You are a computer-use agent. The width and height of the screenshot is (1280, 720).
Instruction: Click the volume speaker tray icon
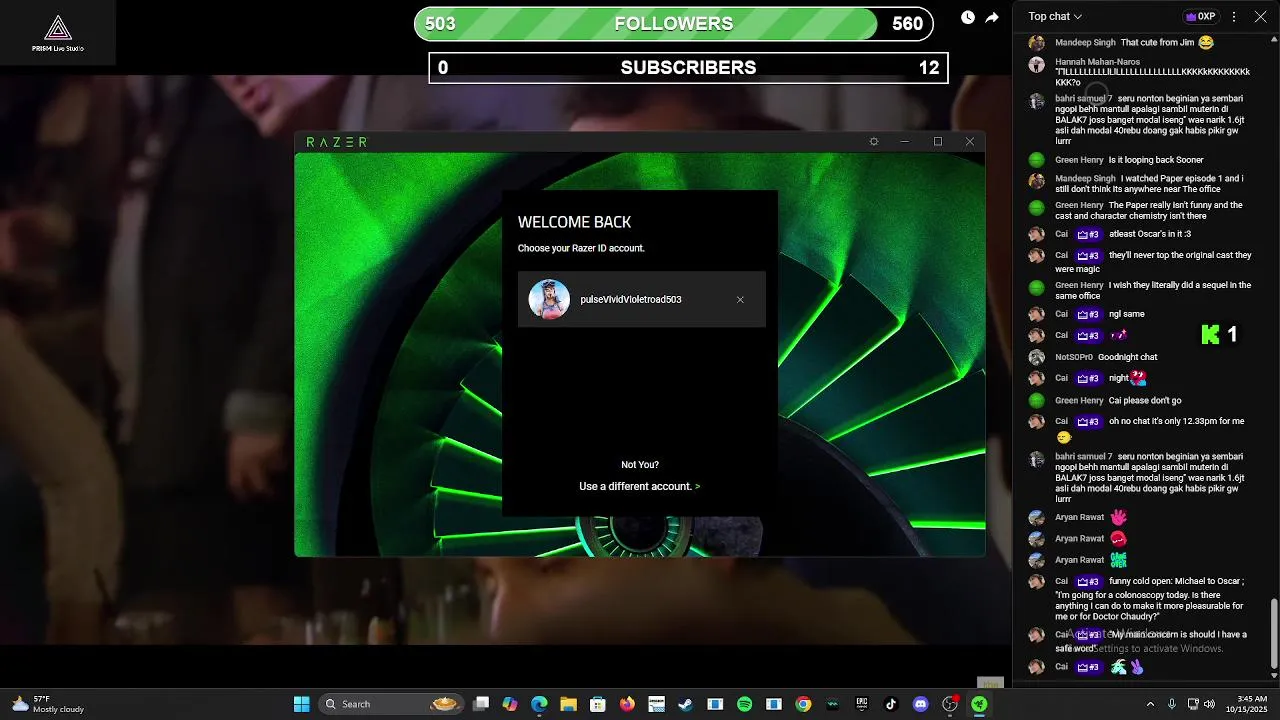[1209, 704]
